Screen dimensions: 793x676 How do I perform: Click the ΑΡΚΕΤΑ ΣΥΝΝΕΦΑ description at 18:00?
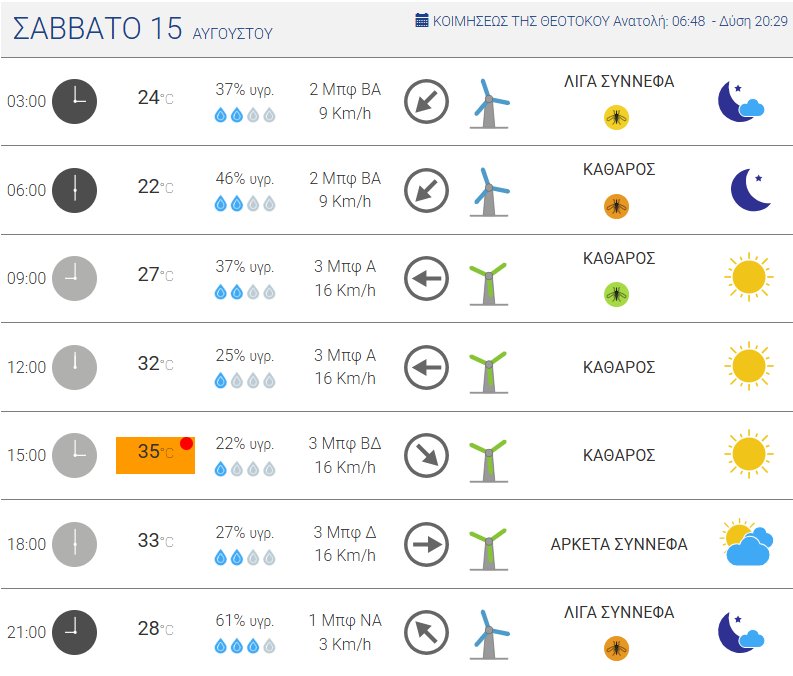tap(619, 545)
